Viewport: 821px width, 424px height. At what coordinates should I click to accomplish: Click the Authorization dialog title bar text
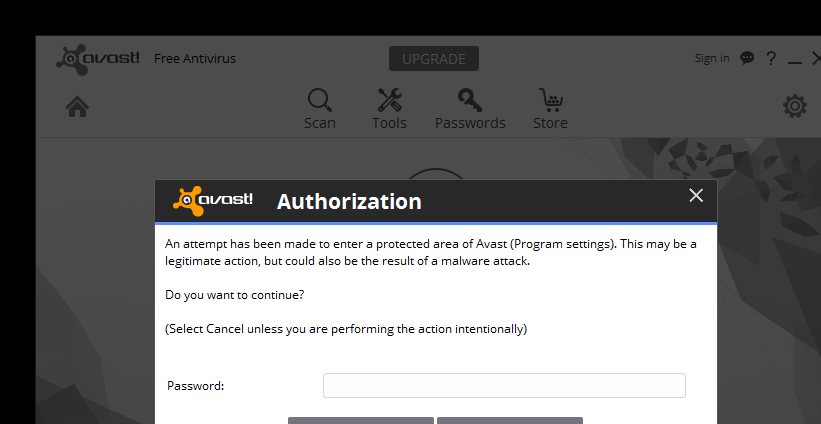click(349, 201)
